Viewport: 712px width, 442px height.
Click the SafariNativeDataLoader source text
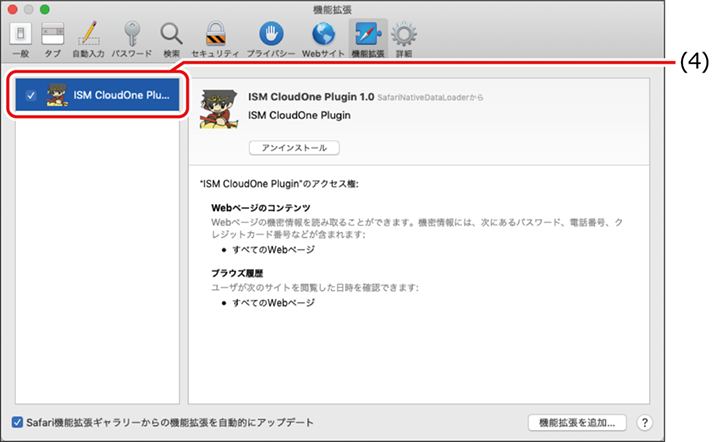(430, 97)
